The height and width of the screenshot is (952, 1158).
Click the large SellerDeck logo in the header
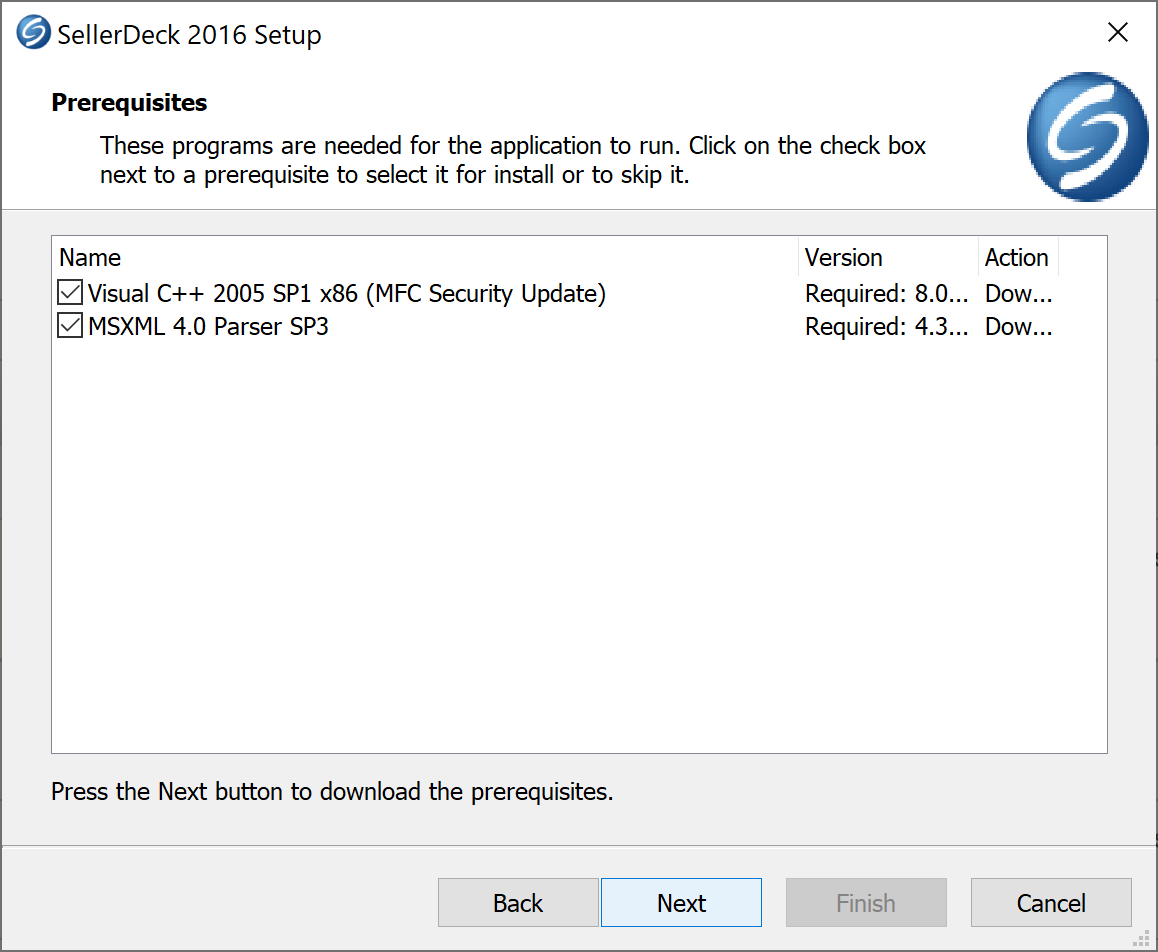pos(1088,136)
